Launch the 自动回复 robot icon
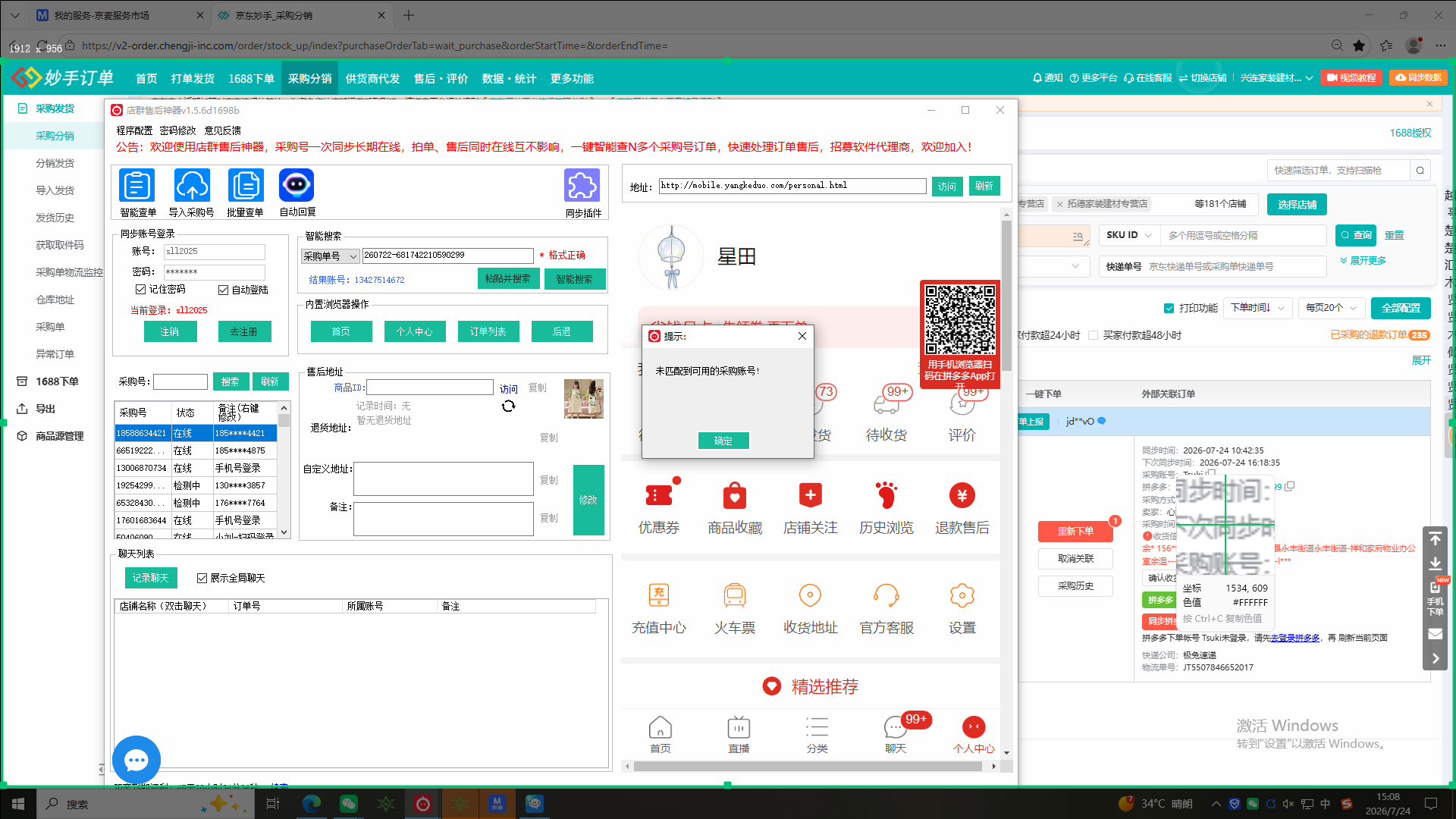 coord(297,185)
